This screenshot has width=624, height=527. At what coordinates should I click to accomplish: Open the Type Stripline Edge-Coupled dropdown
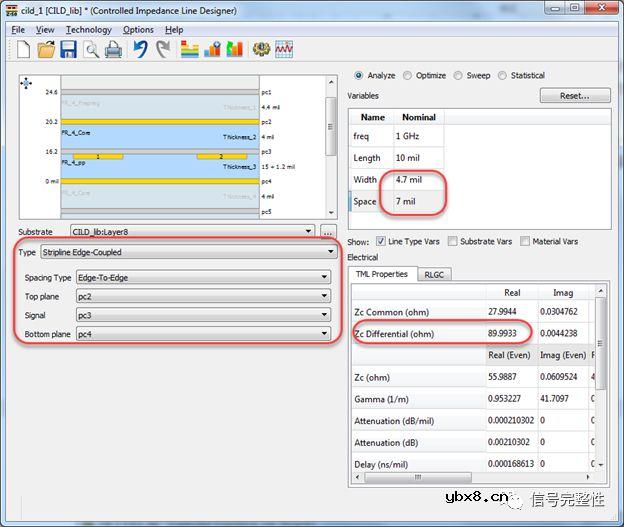coord(186,252)
